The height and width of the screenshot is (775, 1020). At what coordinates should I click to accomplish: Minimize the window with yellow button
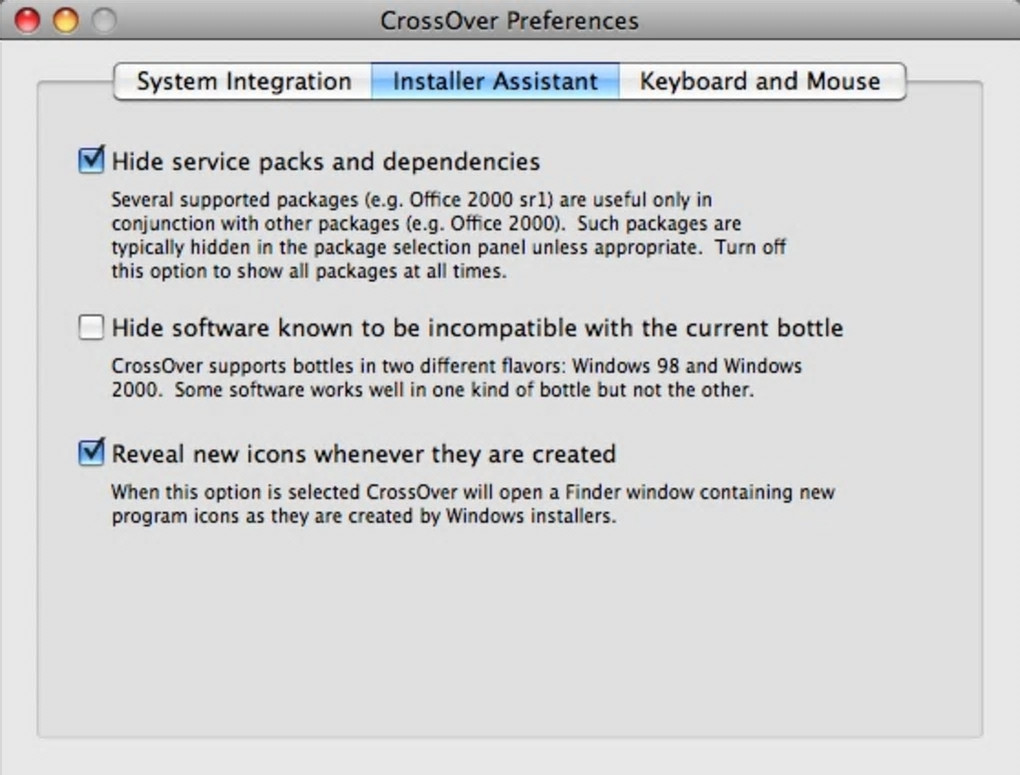tap(65, 20)
